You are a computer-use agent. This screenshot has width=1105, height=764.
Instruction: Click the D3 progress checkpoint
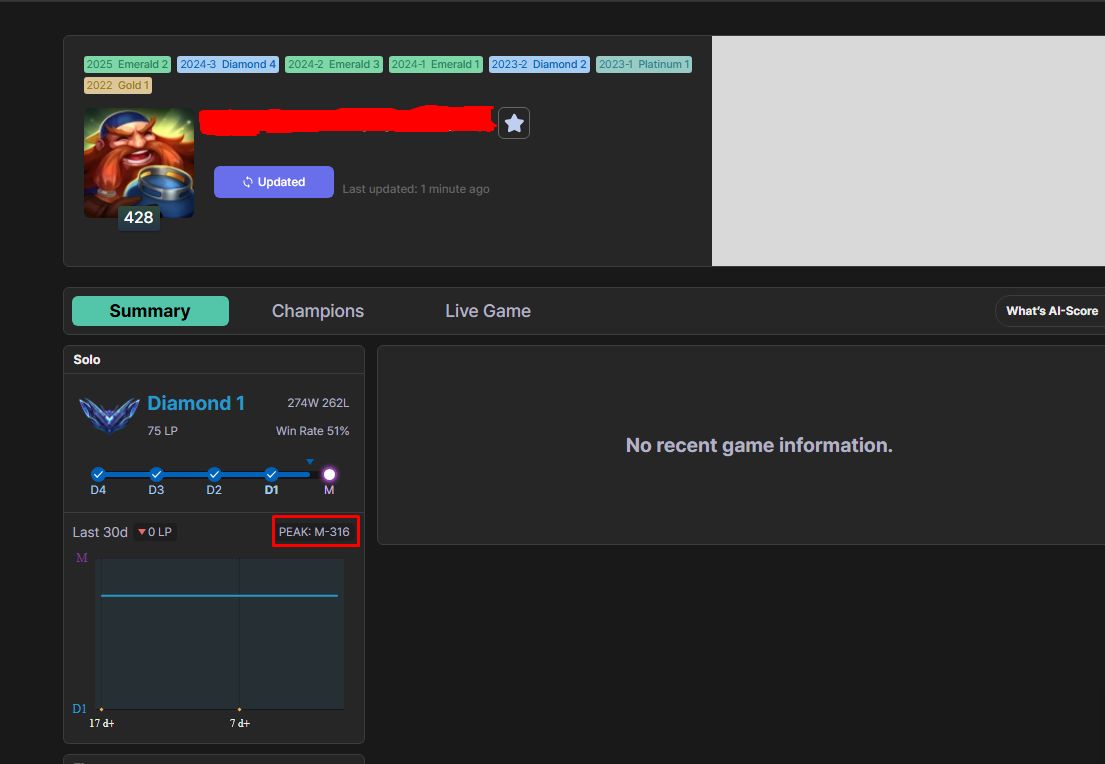156,474
